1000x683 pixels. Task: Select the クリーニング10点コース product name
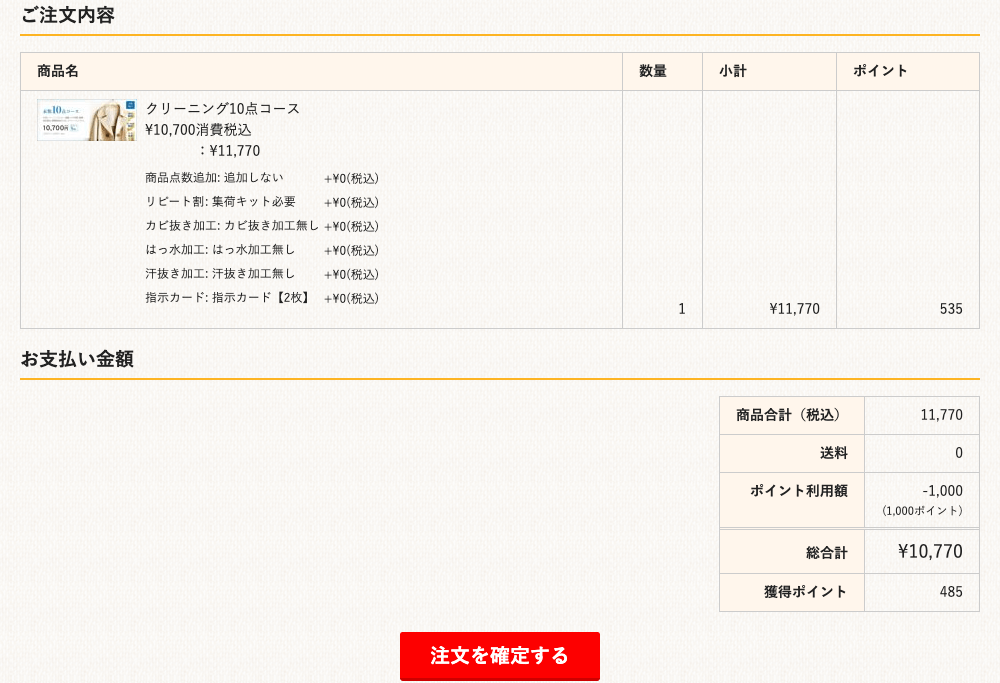click(223, 108)
